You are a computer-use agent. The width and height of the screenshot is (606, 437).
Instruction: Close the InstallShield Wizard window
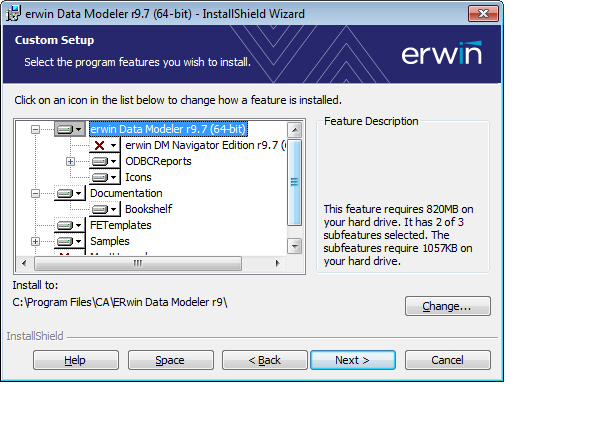tap(483, 14)
